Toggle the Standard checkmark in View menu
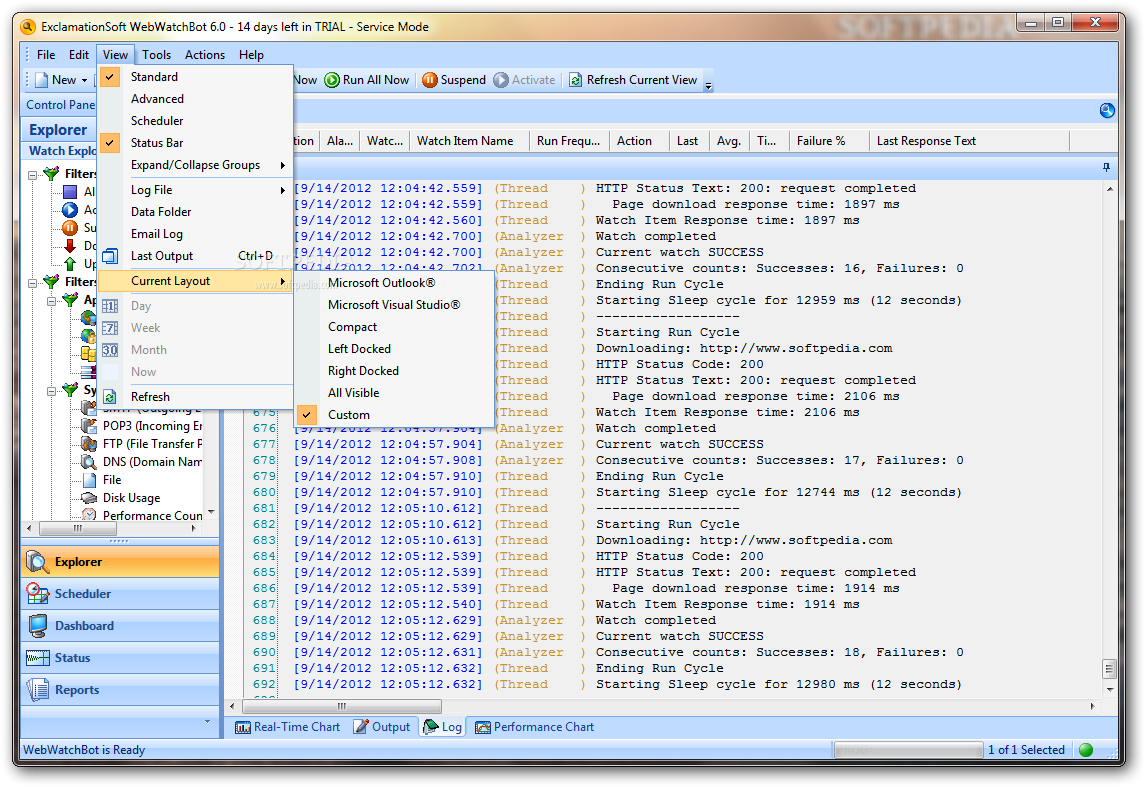1146x787 pixels. coord(110,77)
